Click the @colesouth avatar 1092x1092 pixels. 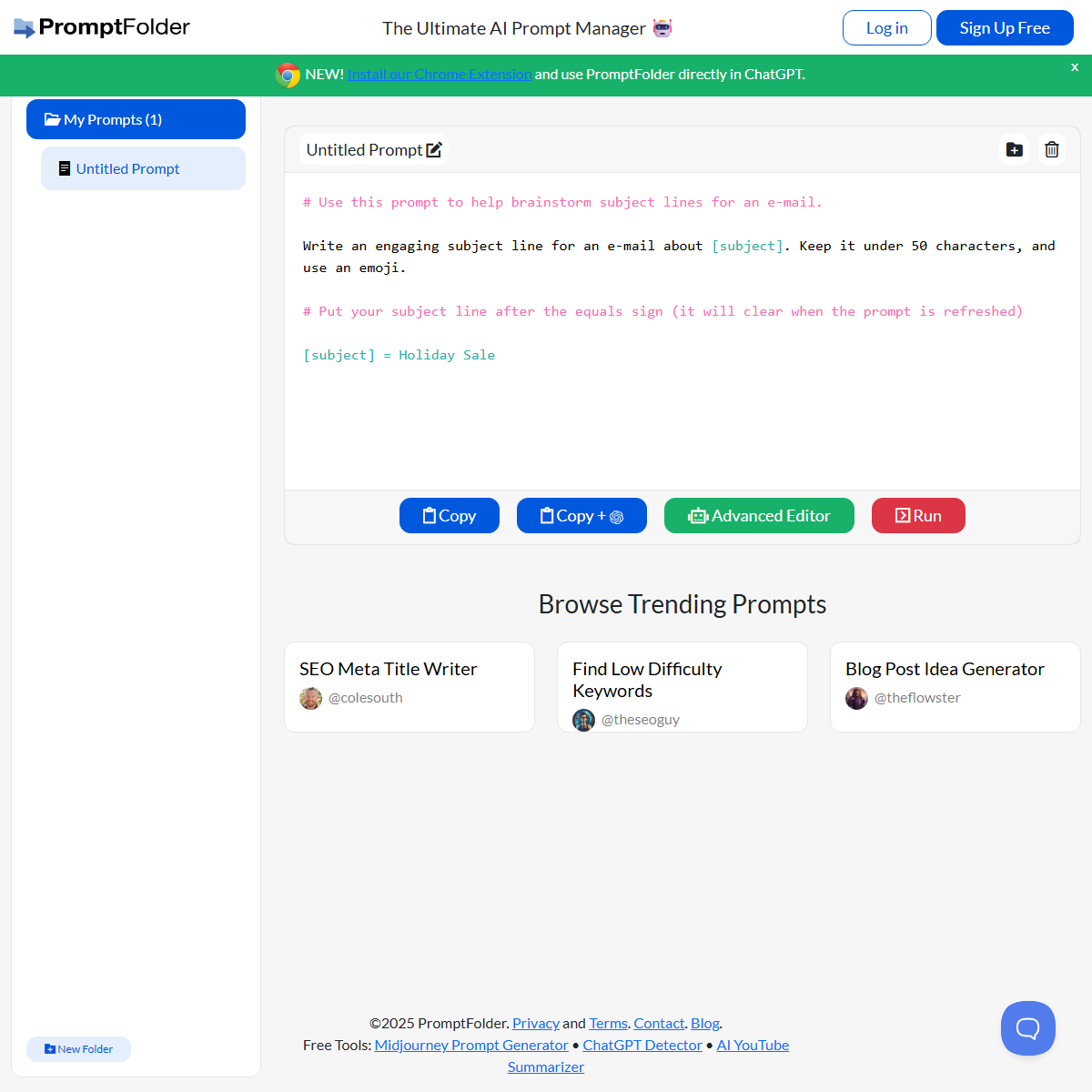[x=310, y=698]
